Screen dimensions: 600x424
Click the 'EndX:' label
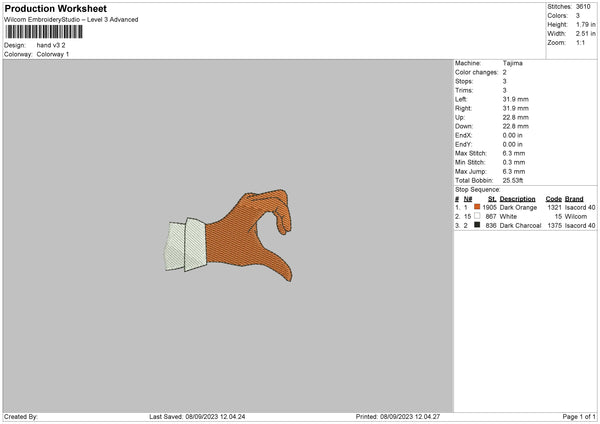click(463, 135)
